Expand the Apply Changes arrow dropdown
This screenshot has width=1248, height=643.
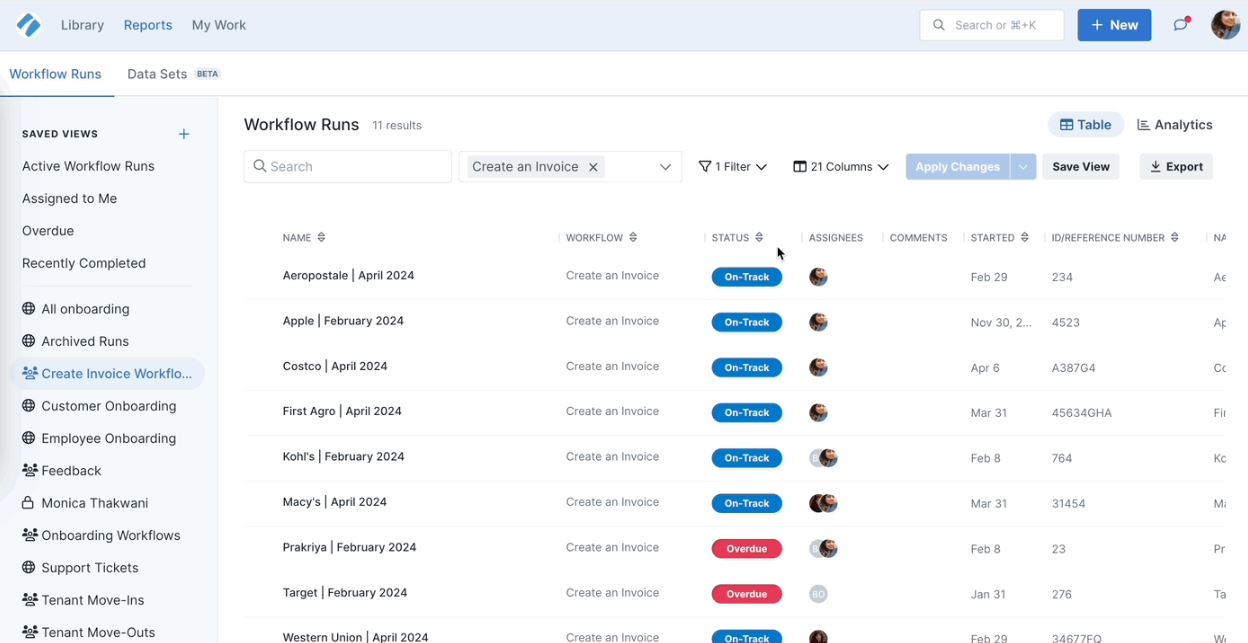[1023, 167]
